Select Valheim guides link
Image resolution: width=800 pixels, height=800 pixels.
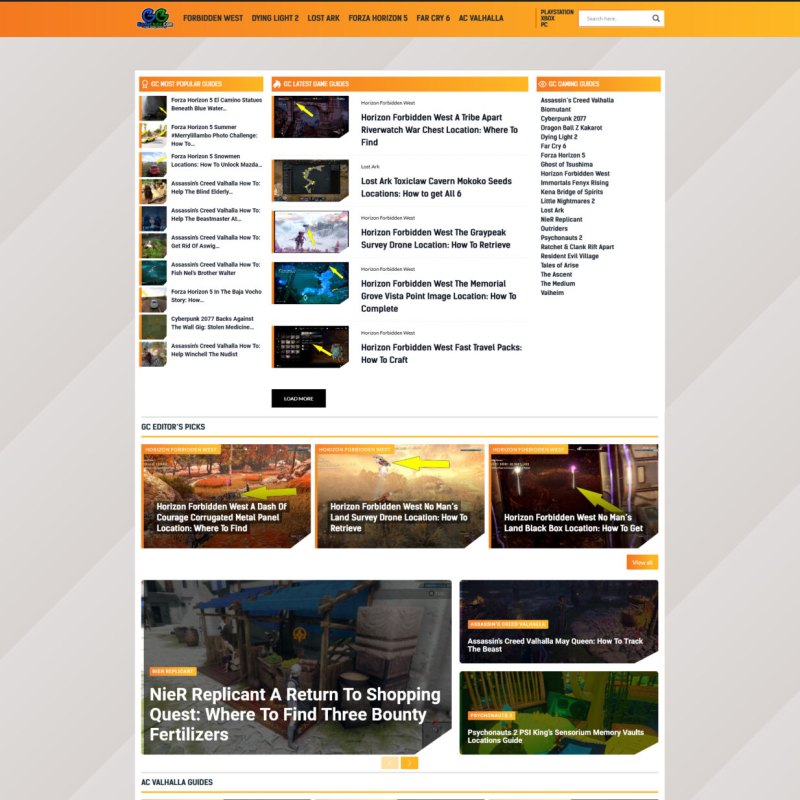point(552,293)
